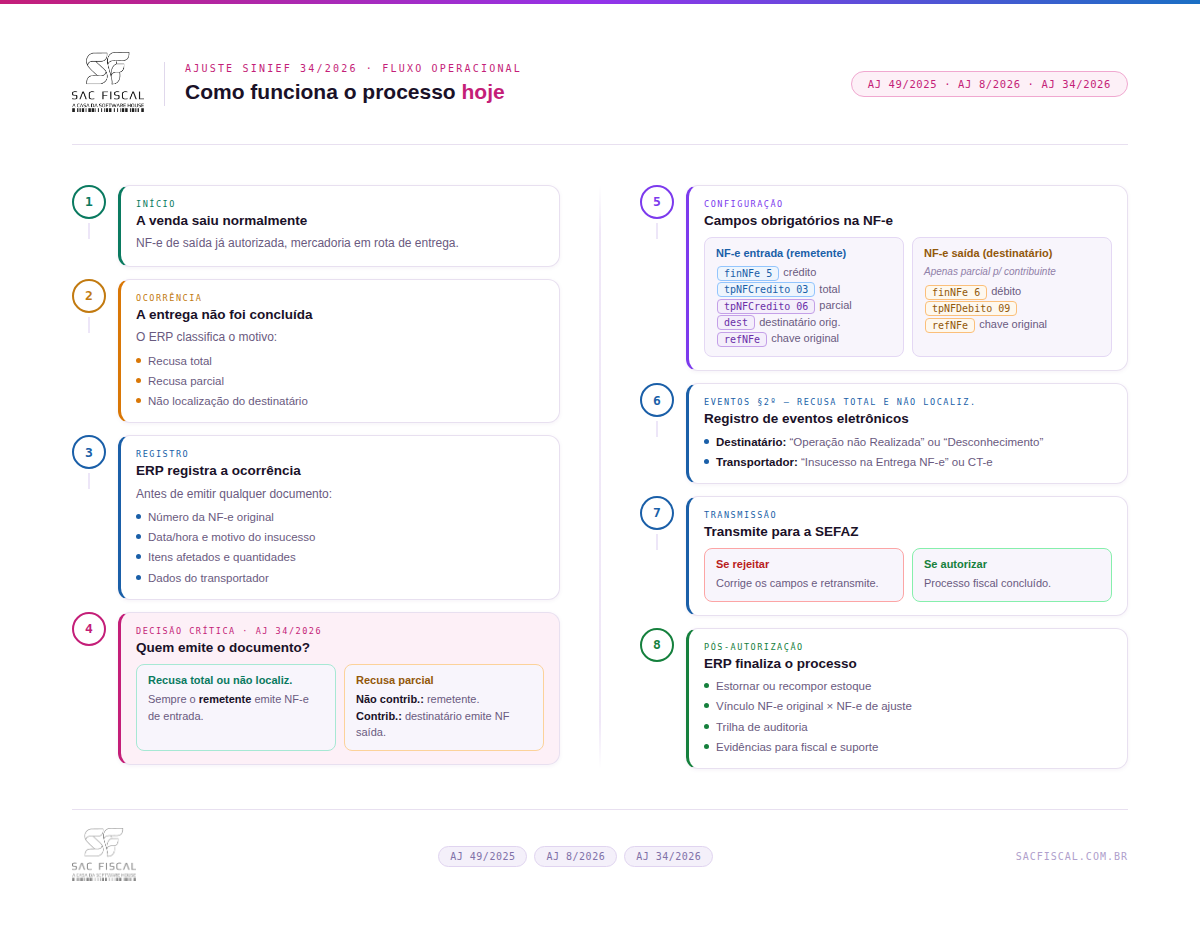Click the "Estornar ou recompor estoque" bullet
Viewport: 1200px width, 941px height.
[794, 686]
